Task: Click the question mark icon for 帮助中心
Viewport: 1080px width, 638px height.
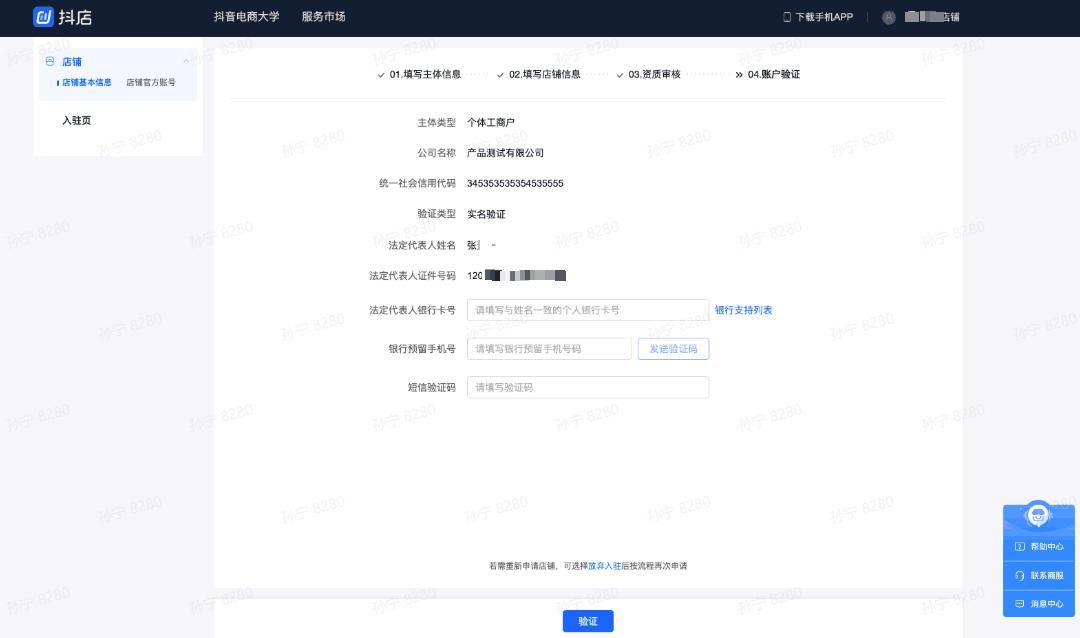Action: 1018,547
